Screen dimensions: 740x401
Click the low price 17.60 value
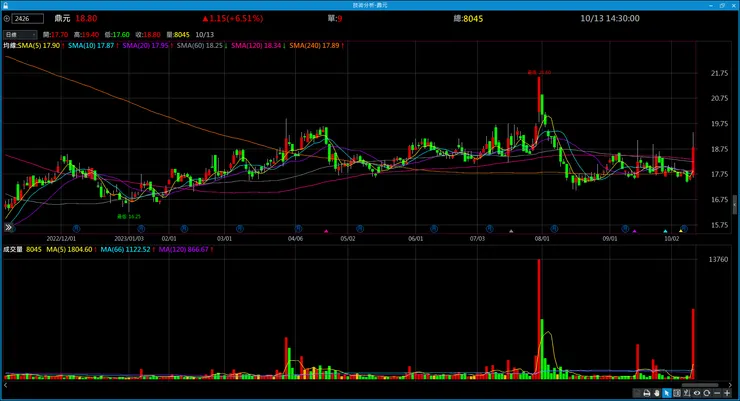coord(121,35)
